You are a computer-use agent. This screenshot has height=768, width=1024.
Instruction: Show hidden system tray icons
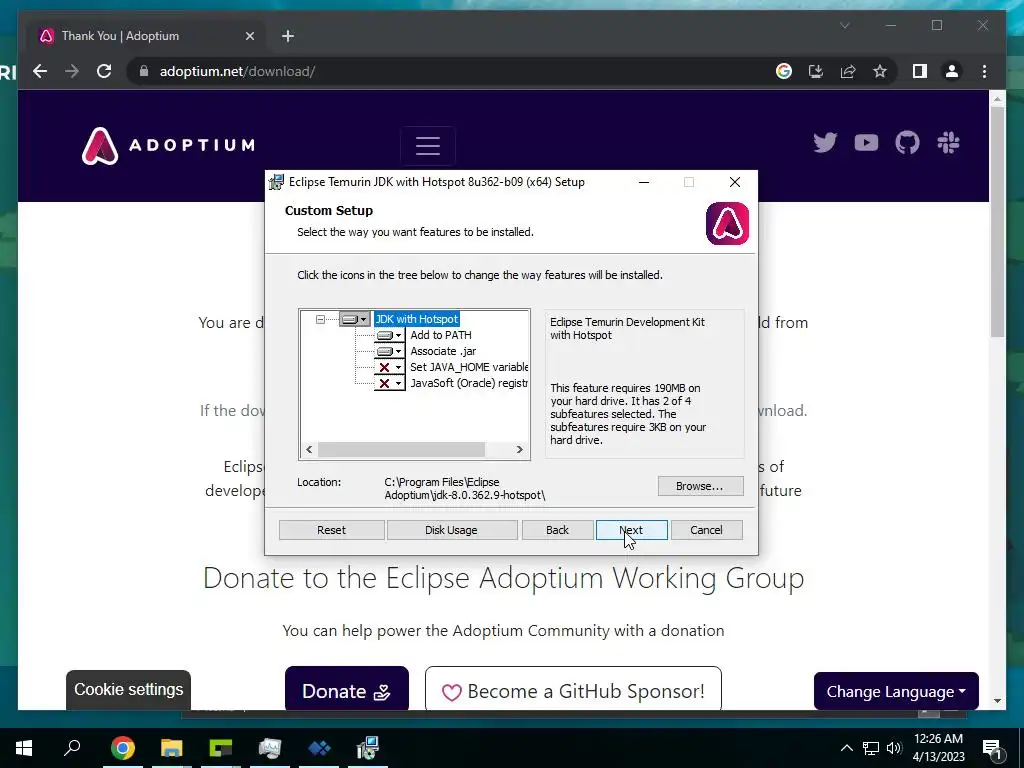846,748
